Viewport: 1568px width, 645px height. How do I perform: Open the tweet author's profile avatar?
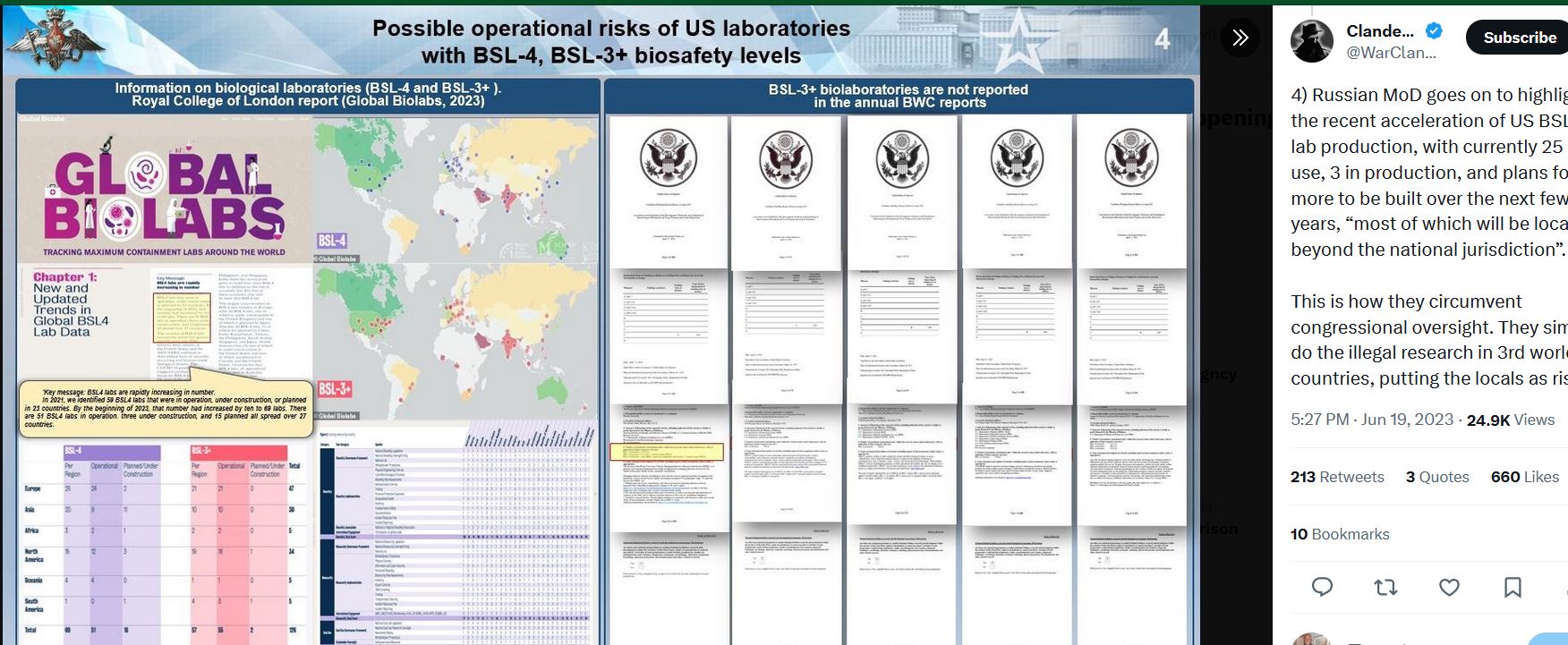click(1312, 41)
